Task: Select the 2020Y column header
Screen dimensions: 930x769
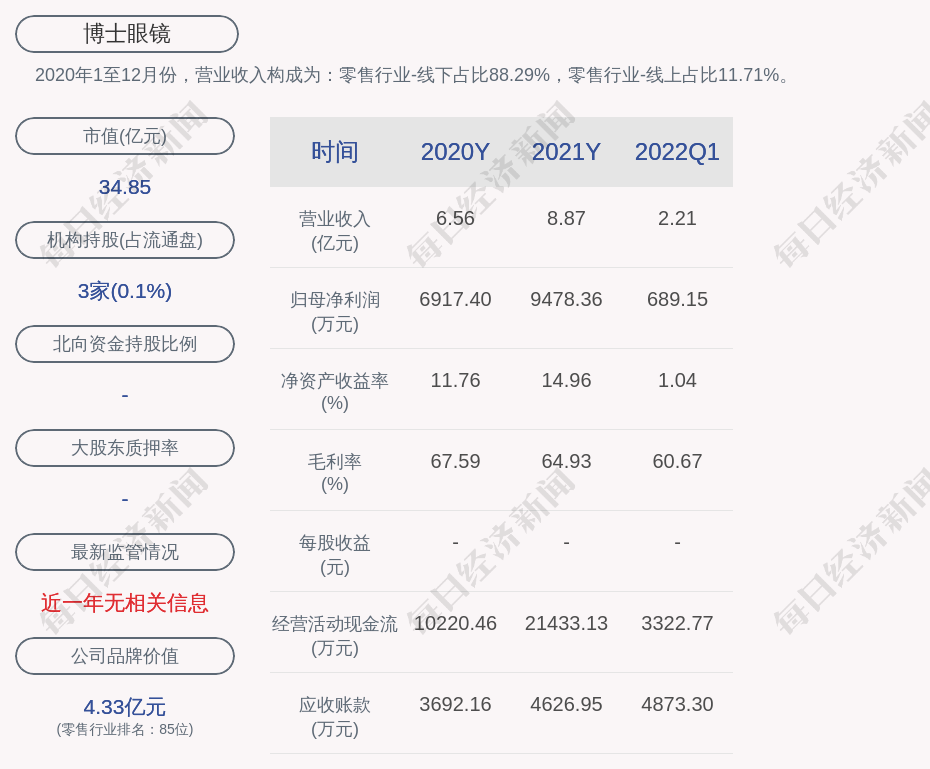Action: pos(455,152)
